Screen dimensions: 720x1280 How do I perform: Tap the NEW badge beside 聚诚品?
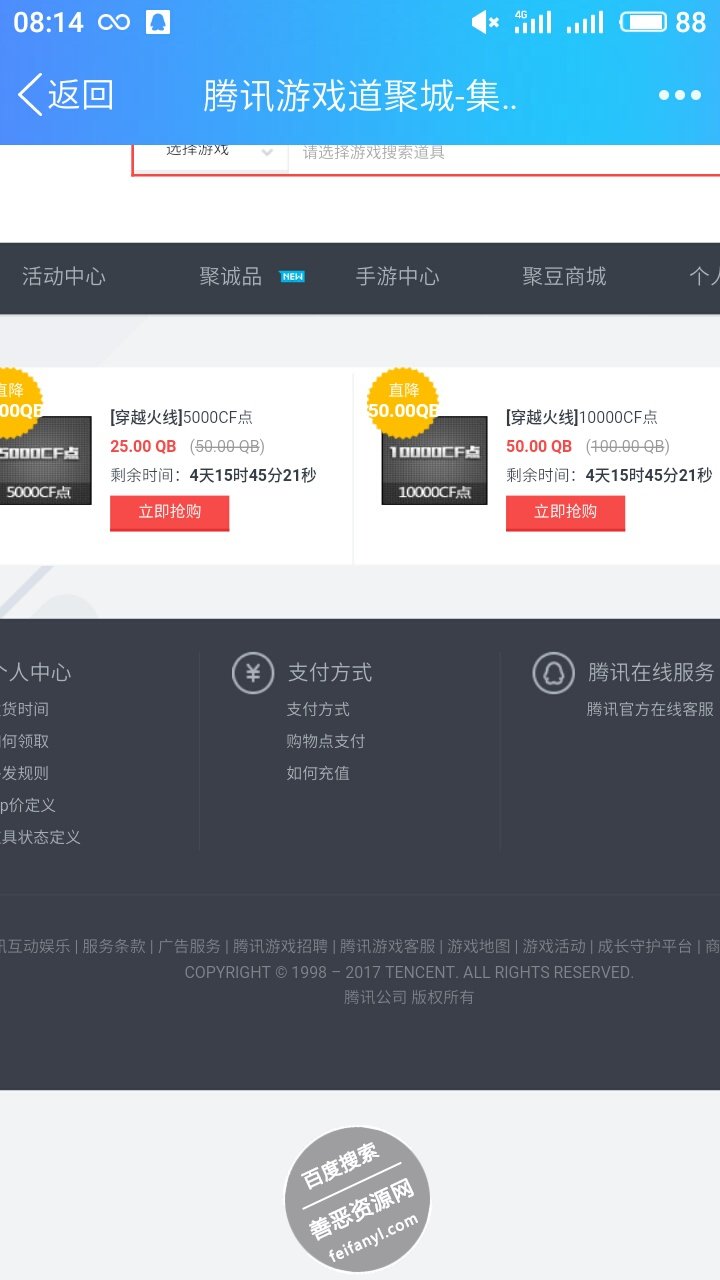292,277
